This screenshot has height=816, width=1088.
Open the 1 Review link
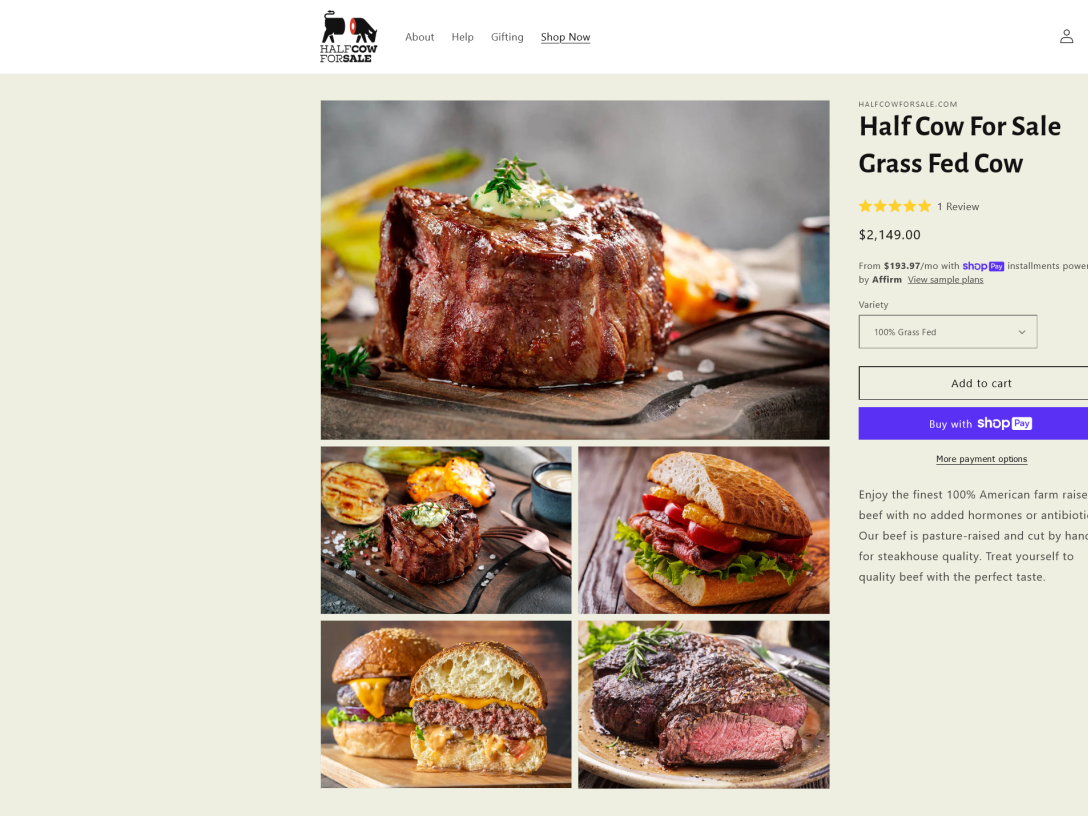[x=958, y=207]
